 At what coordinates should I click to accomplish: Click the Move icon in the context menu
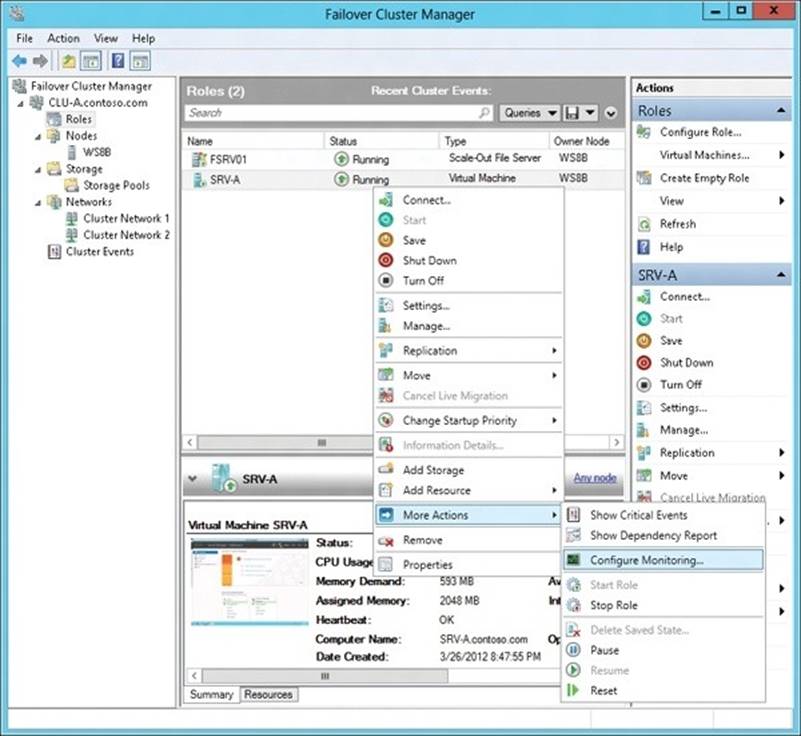point(386,375)
